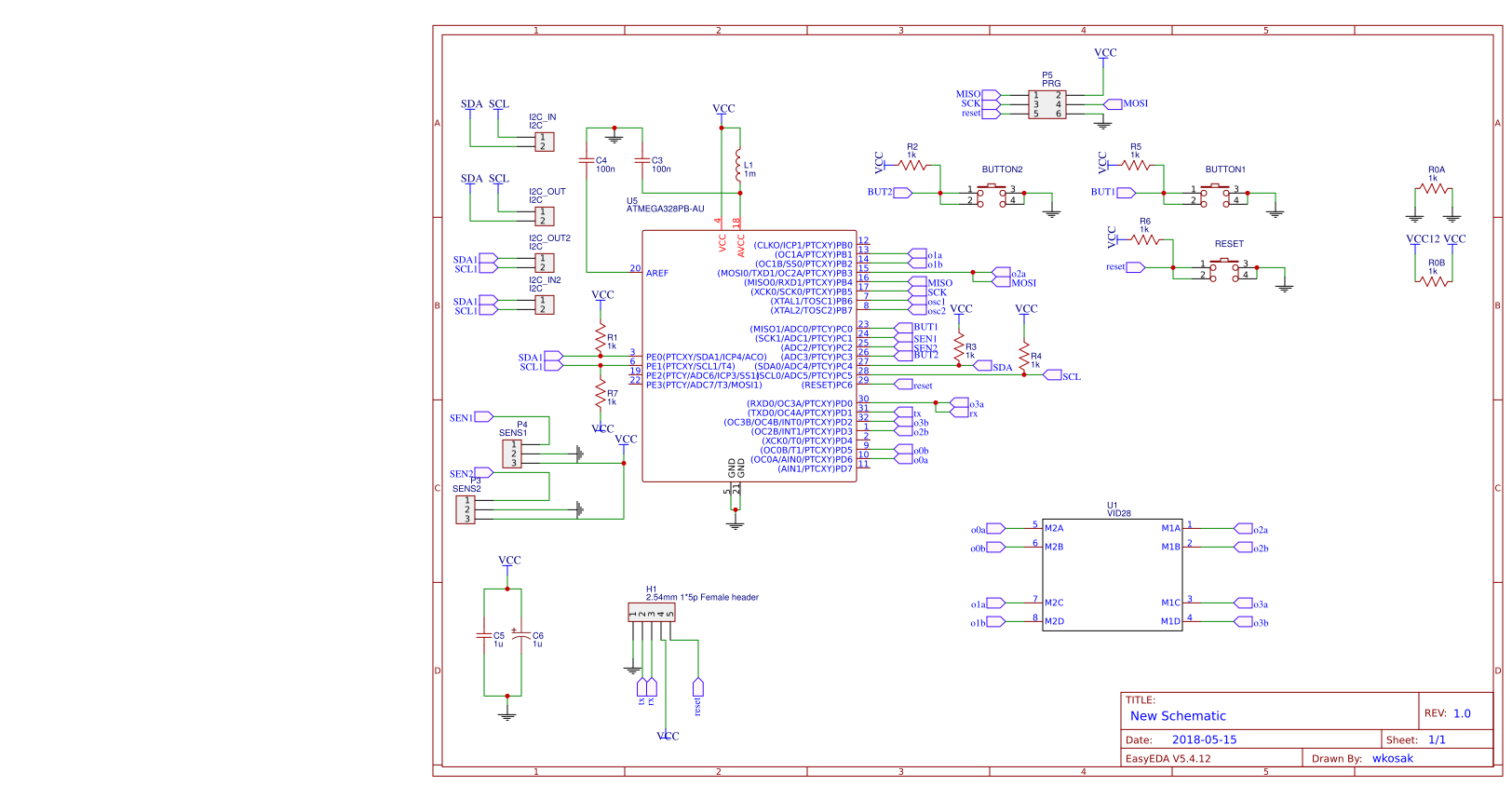Click the ATMEGA328PB-AU part label

click(665, 209)
